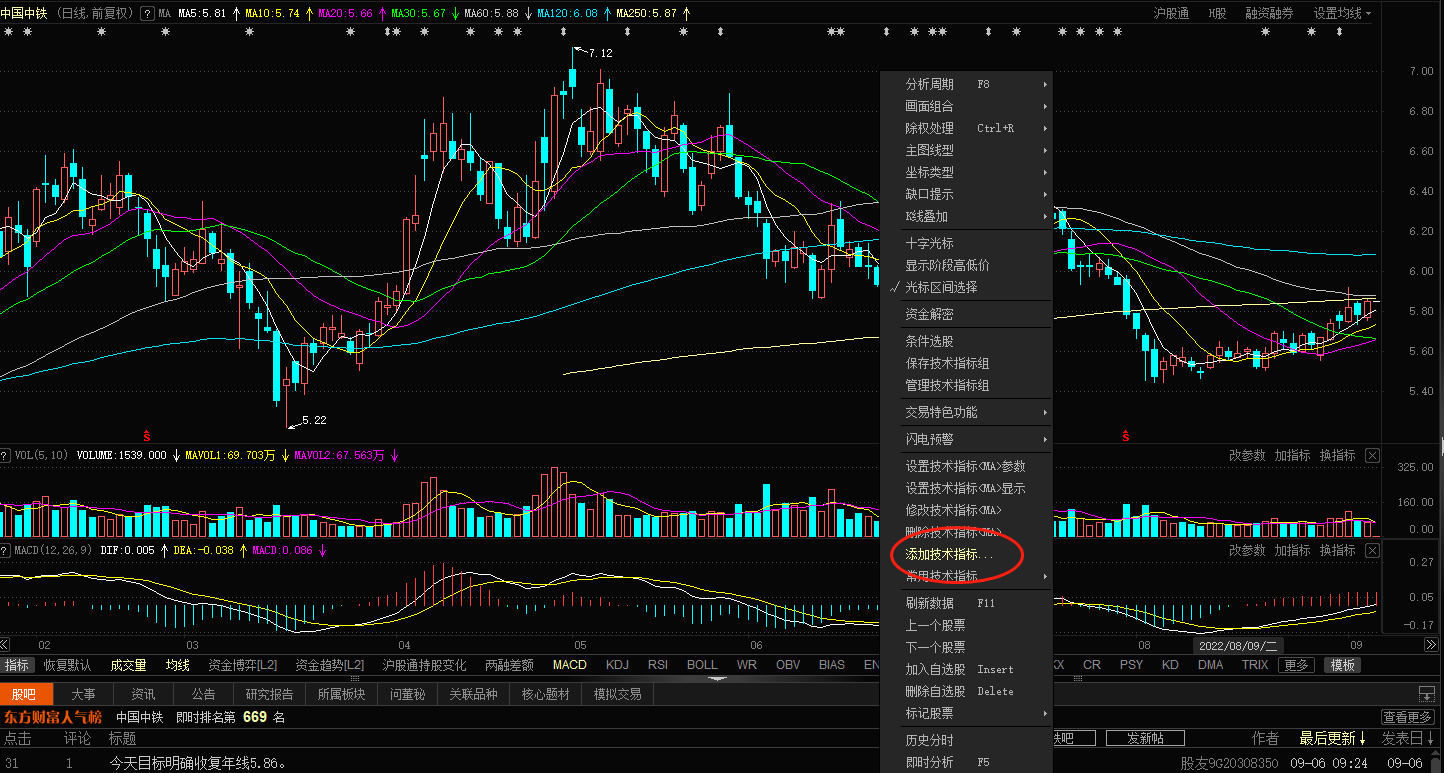Click the VOL indicator help icon
The image size is (1444, 773).
6,455
